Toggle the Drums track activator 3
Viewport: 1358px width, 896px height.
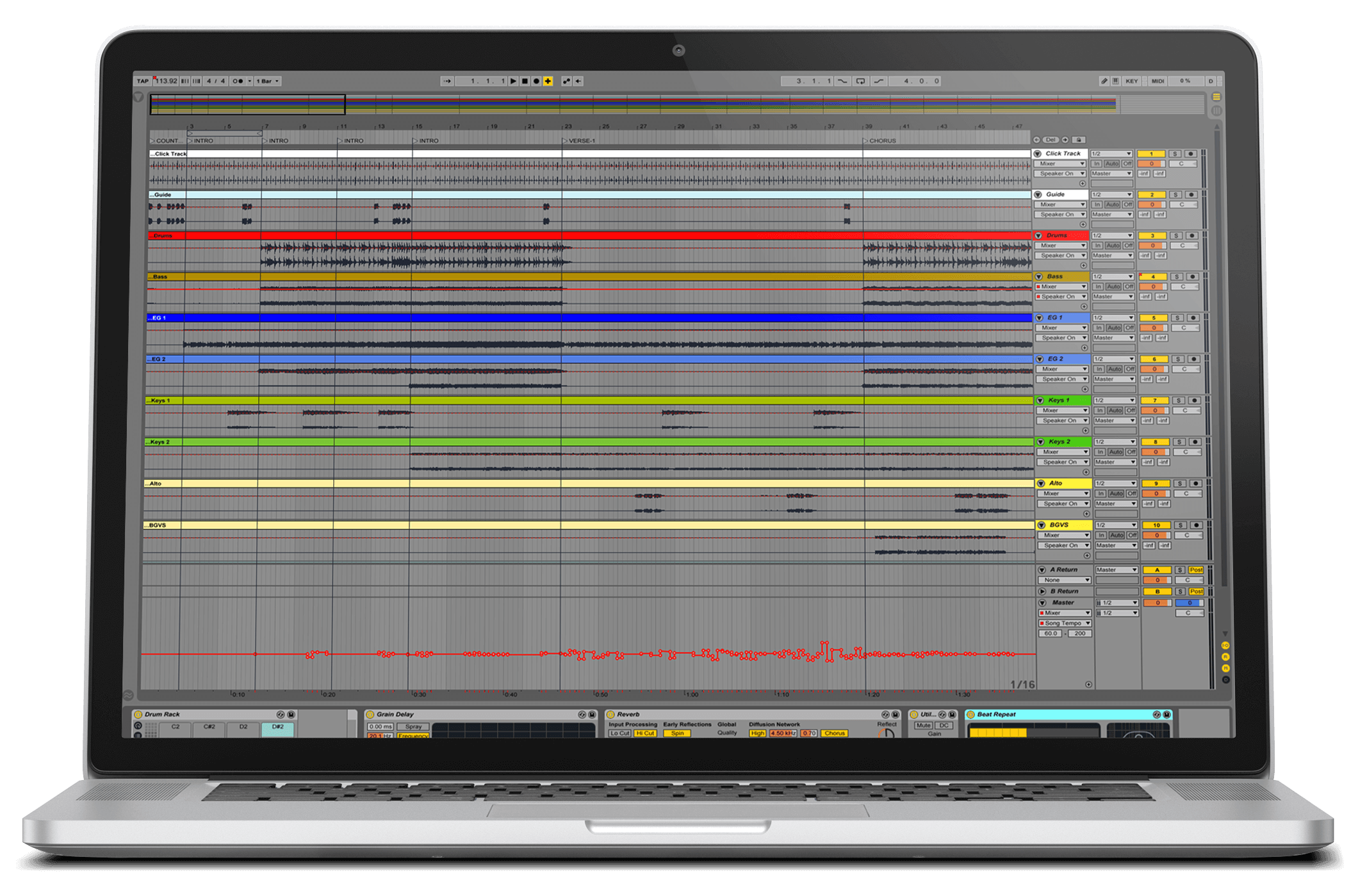(x=1152, y=236)
